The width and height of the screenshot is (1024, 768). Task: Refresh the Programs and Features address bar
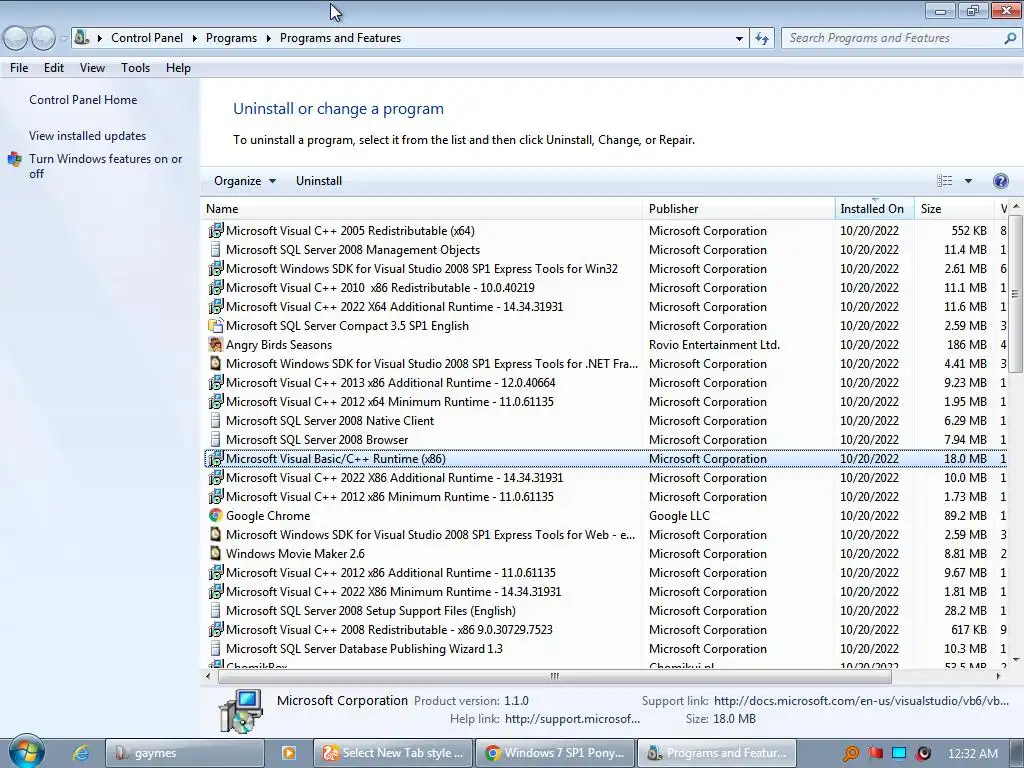tap(761, 38)
